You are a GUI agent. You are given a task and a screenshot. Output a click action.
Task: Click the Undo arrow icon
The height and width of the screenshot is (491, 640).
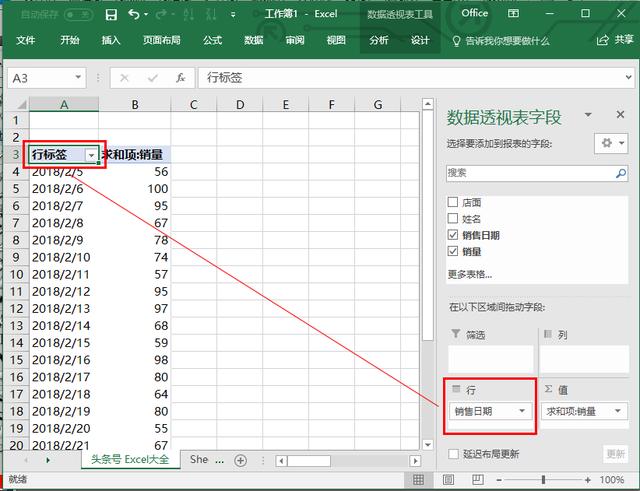coord(133,14)
